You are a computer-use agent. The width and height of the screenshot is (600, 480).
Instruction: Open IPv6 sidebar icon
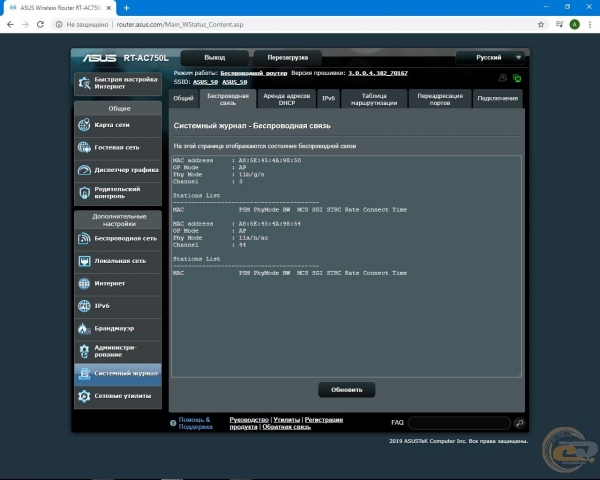coord(84,306)
